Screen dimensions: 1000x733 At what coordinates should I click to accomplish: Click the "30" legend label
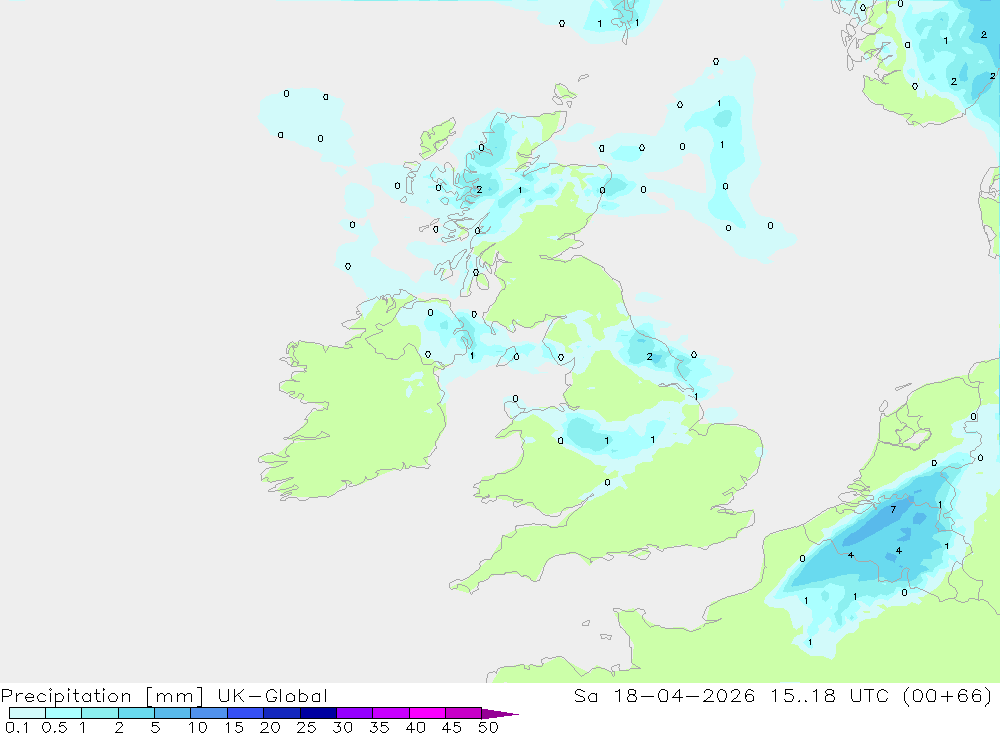pos(342,727)
